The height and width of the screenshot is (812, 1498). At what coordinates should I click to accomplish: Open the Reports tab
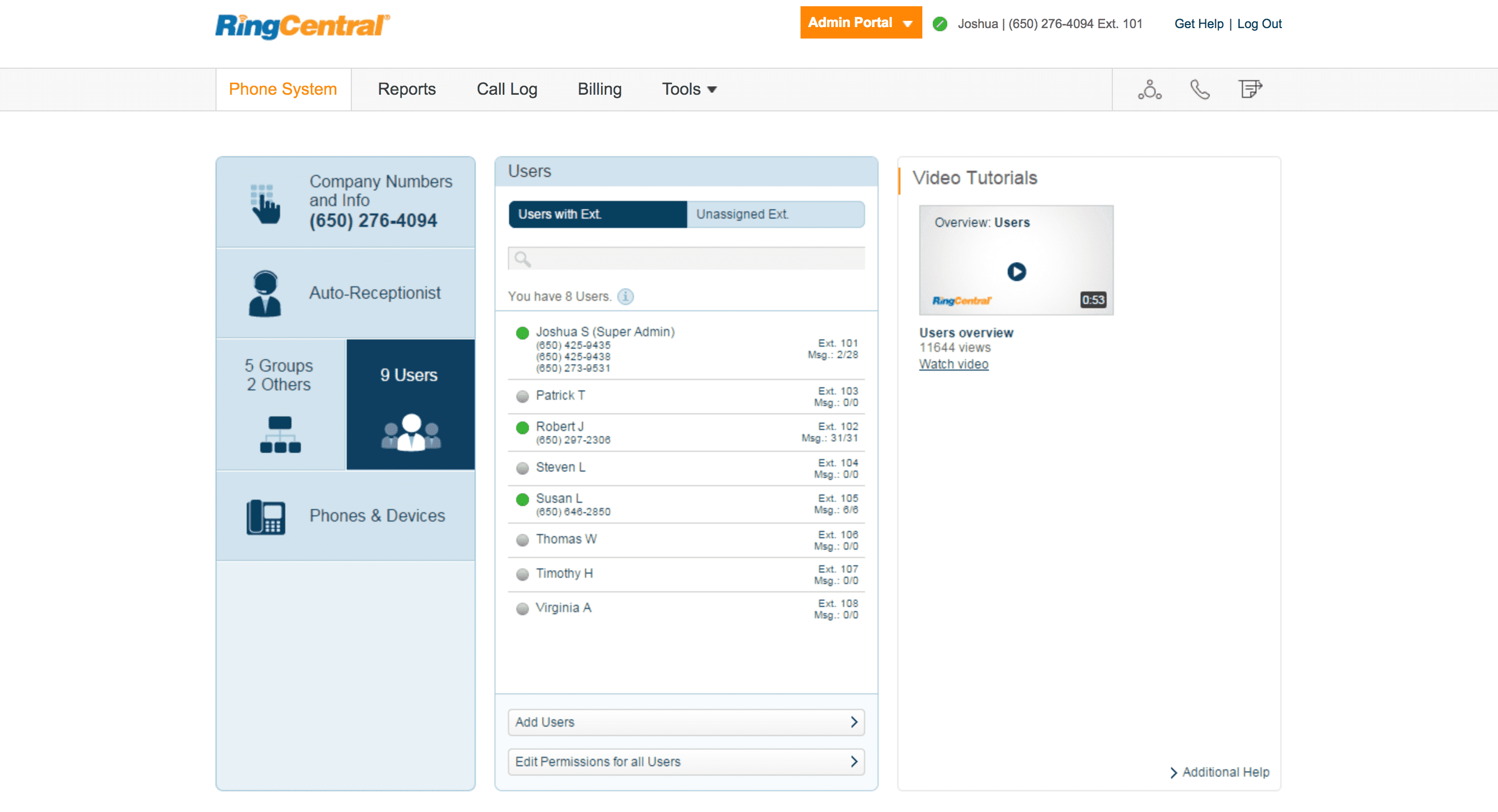[407, 89]
